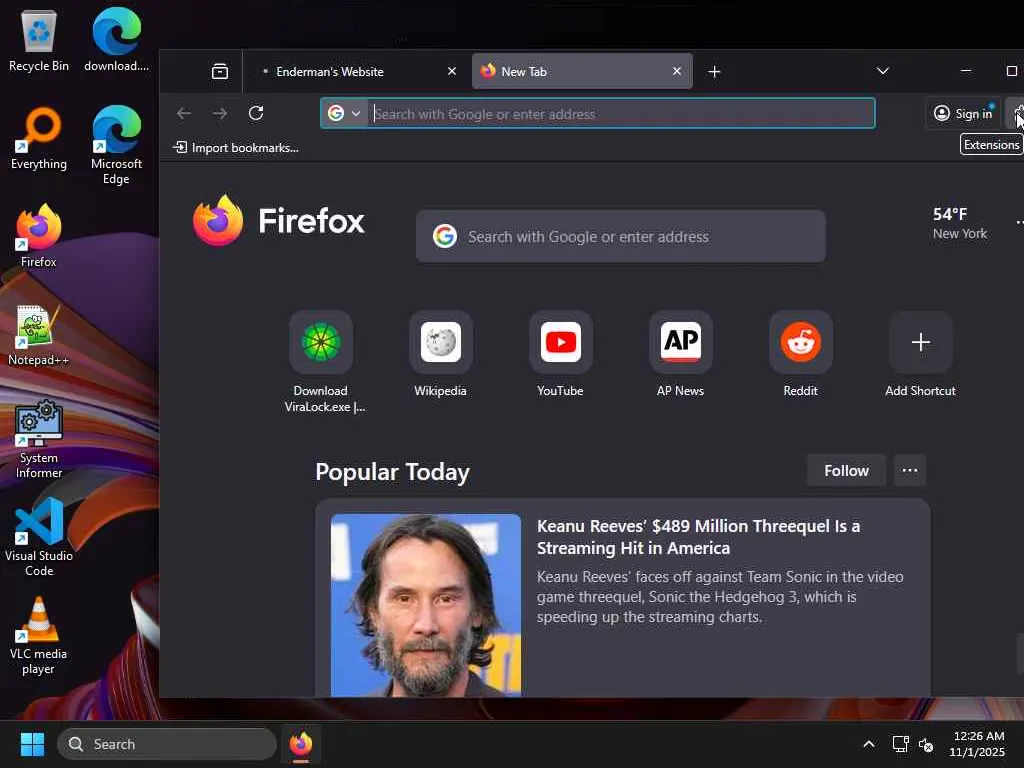Minimize the Firefox window

pyautogui.click(x=966, y=71)
